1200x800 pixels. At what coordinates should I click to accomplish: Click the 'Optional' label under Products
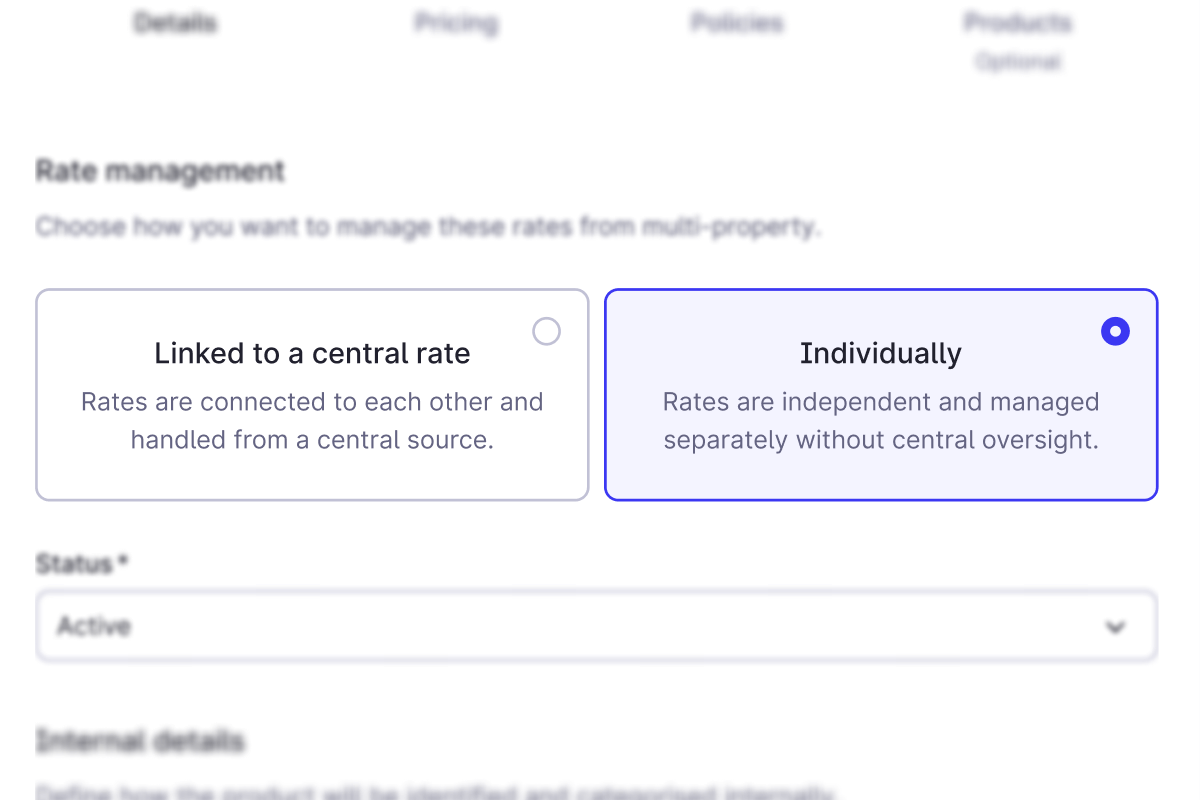click(x=1018, y=61)
